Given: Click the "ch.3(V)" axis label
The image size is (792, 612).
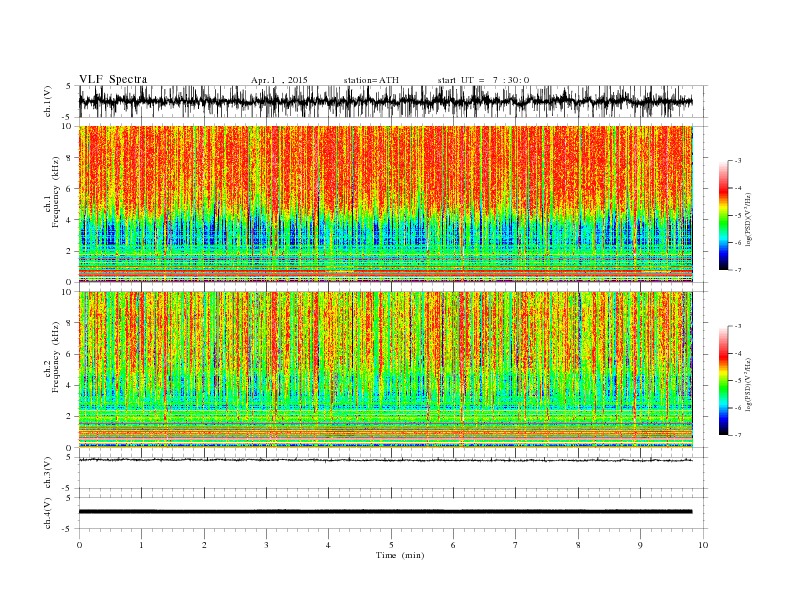Looking at the screenshot, I should coord(48,473).
